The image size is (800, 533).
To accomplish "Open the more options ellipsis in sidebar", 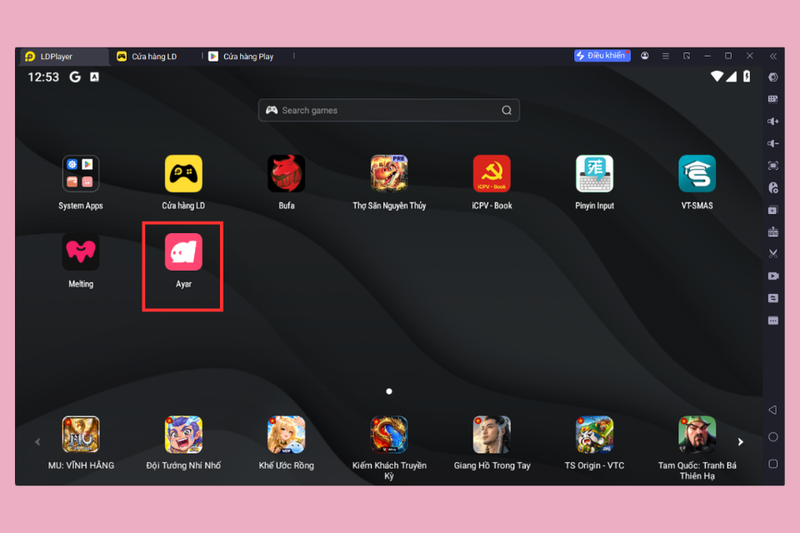I will pos(773,321).
